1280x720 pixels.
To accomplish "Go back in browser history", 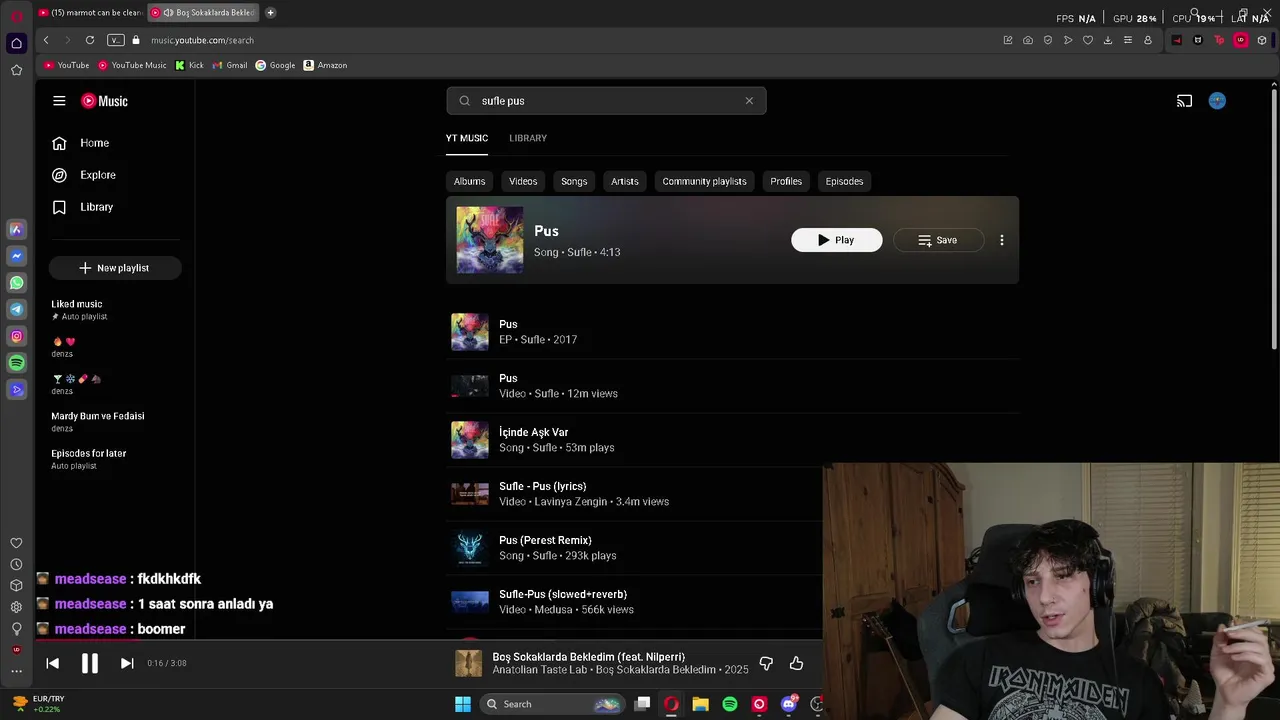I will tap(46, 40).
